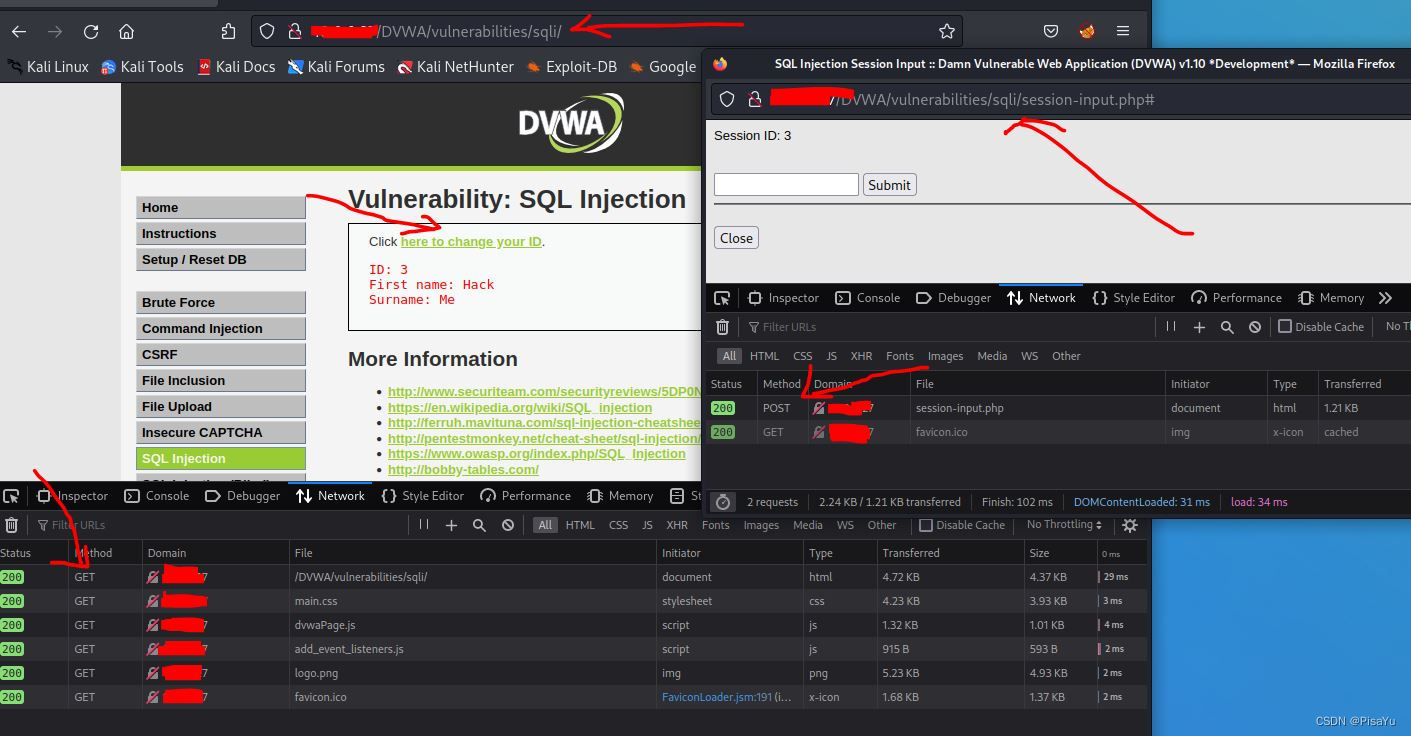The width and height of the screenshot is (1411, 736).
Task: Toggle the WS filter in main devtools
Action: [845, 525]
